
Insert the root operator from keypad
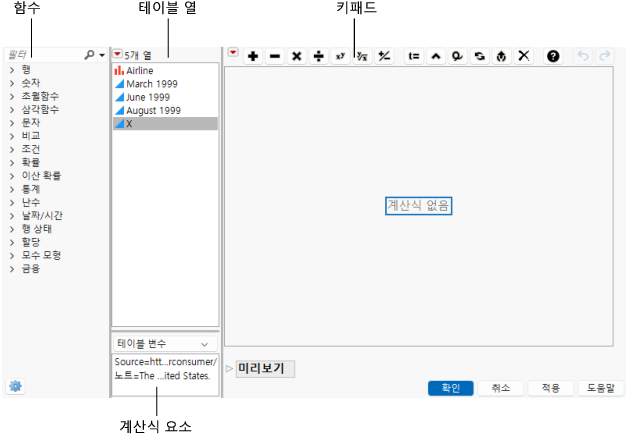[362, 56]
